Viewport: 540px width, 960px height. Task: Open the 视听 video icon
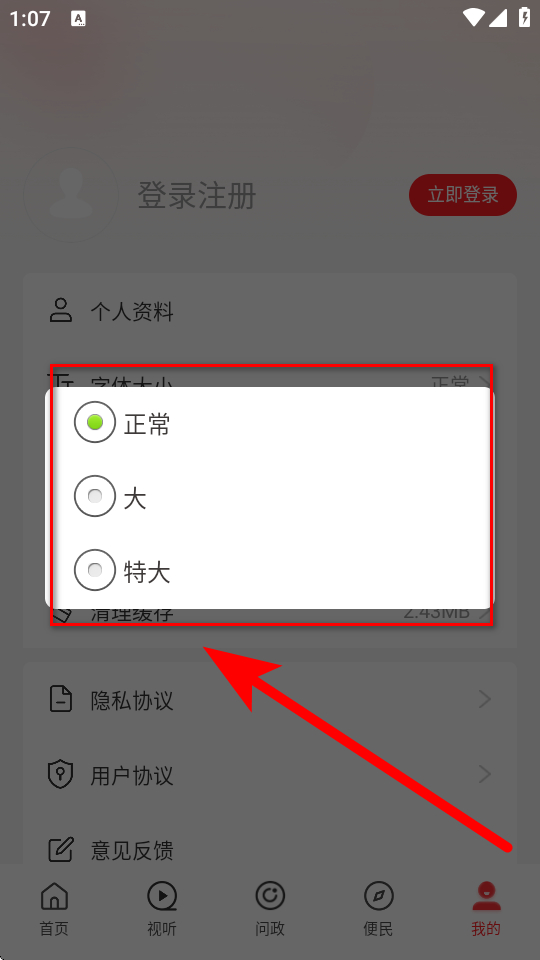[162, 896]
